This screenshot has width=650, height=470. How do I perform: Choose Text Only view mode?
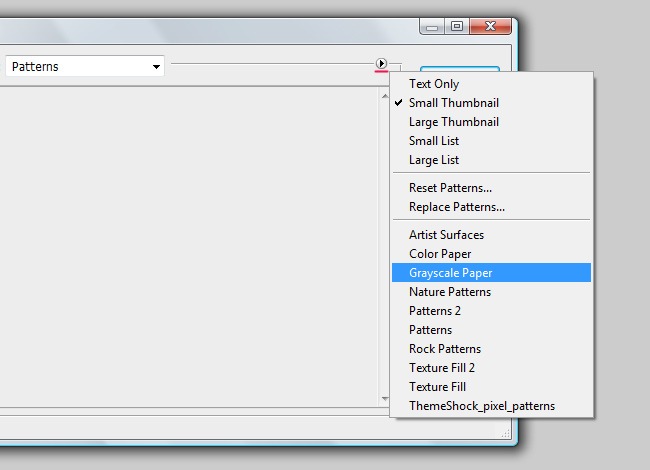434,84
